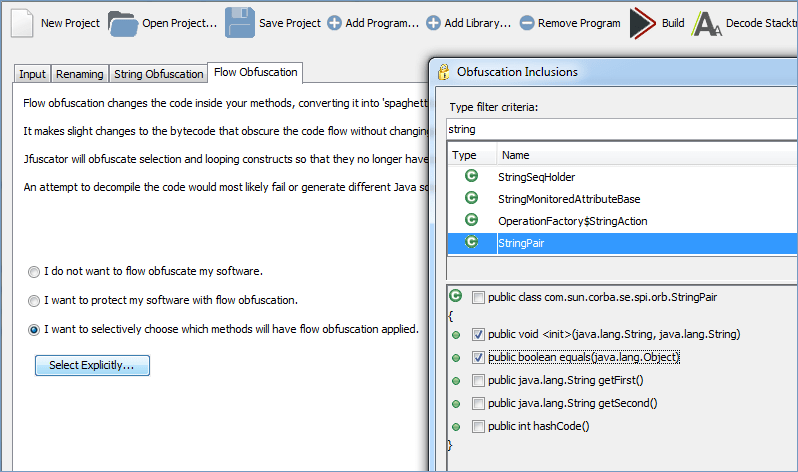Enable the getFirst() method checkbox
This screenshot has width=798, height=472.
click(x=478, y=380)
